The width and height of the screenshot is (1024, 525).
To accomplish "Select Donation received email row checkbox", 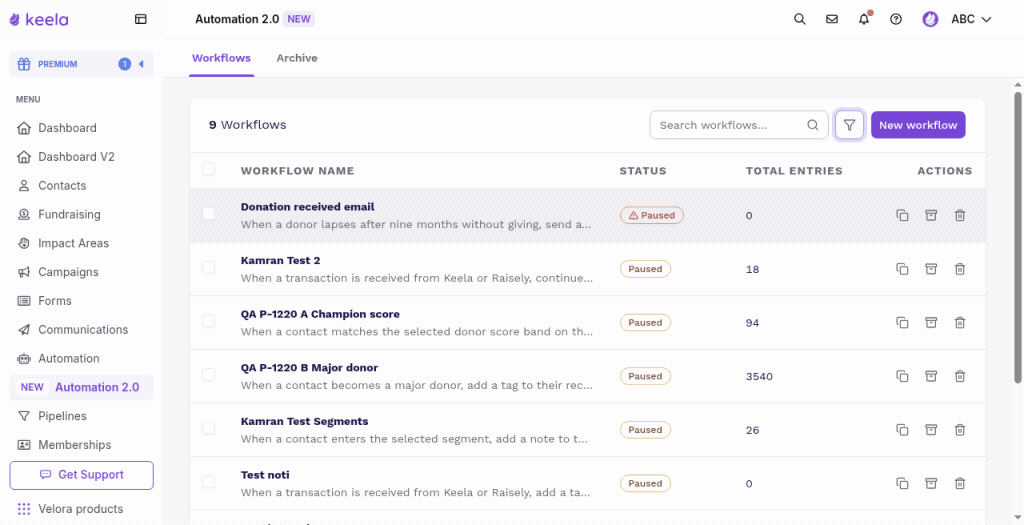I will 208,214.
